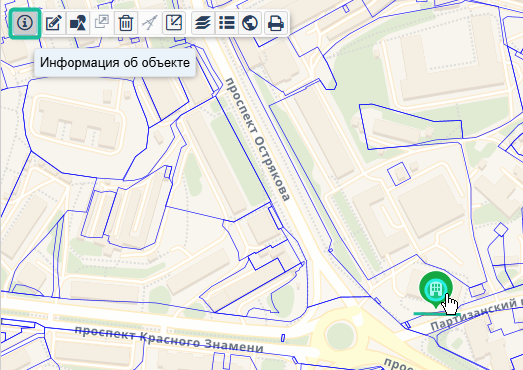Click the "проспект Острякова" street label
This screenshot has width=523, height=370.
pos(257,139)
